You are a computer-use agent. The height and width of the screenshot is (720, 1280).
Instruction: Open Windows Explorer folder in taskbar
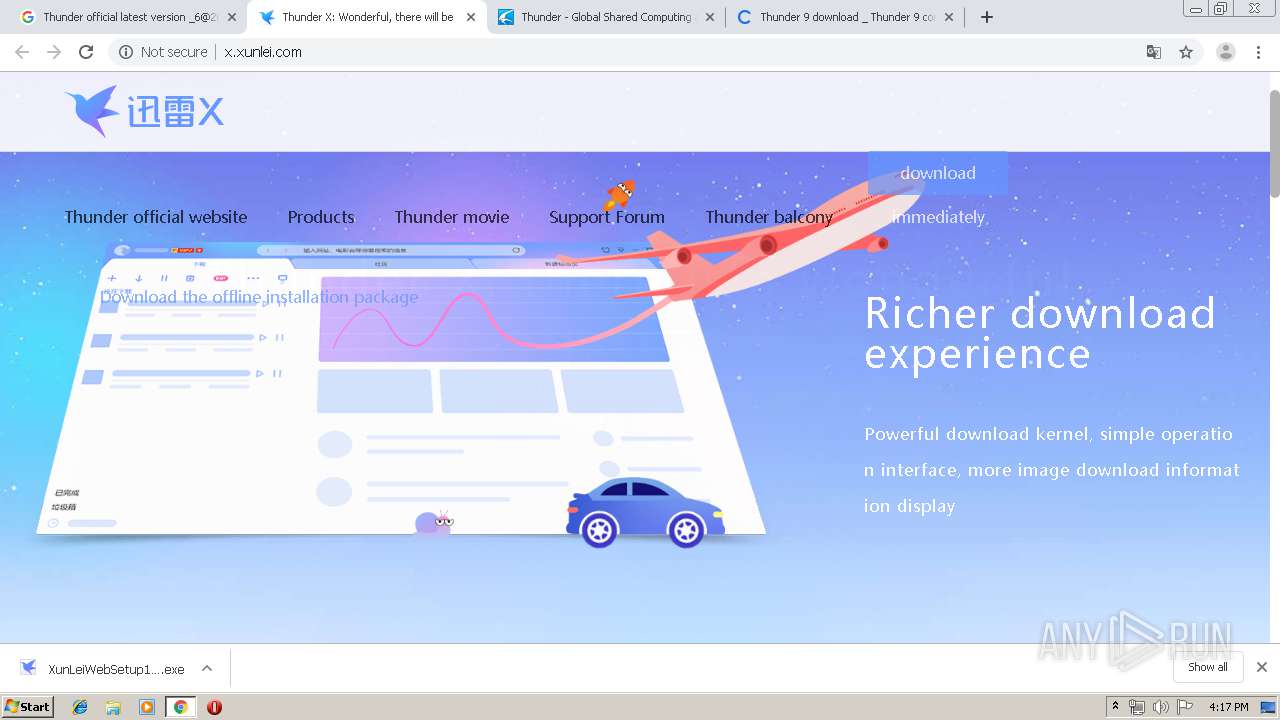[113, 707]
